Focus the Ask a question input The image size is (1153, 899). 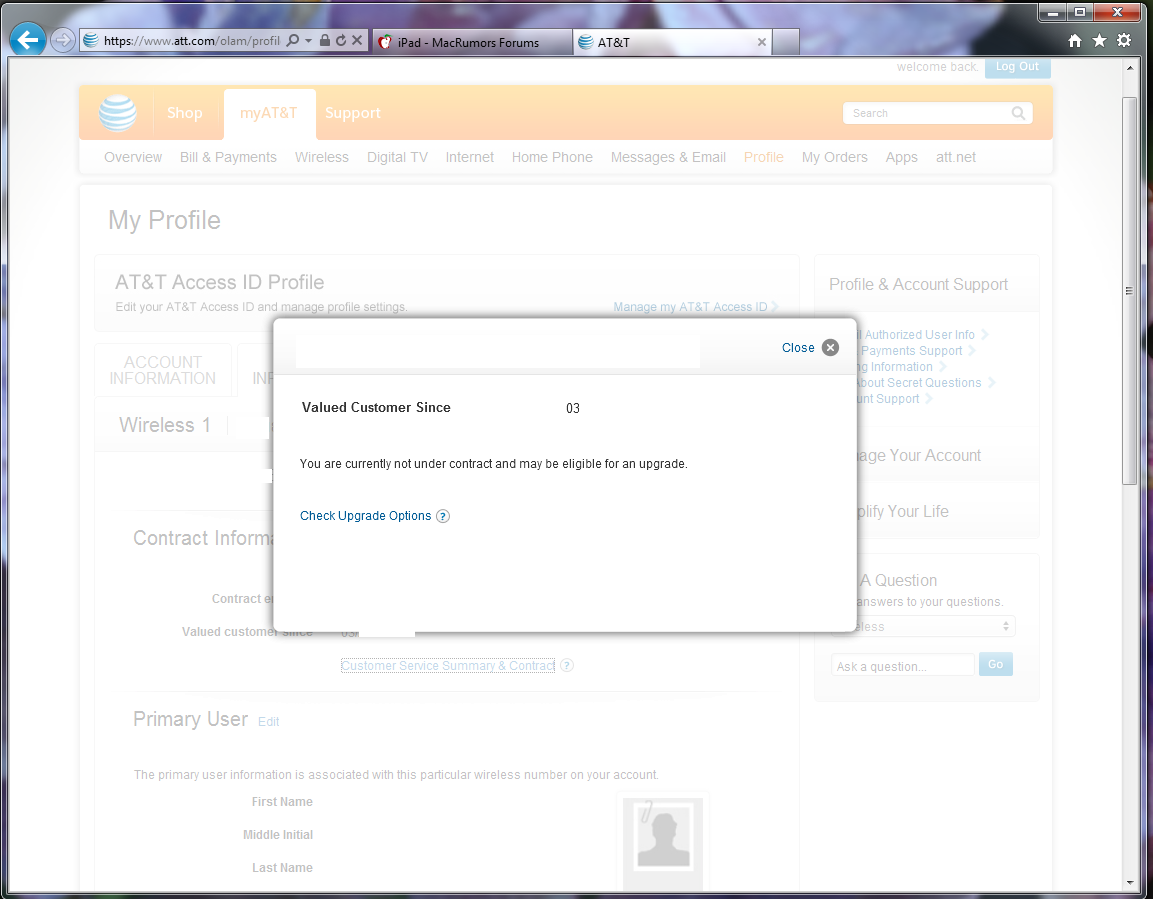[902, 666]
